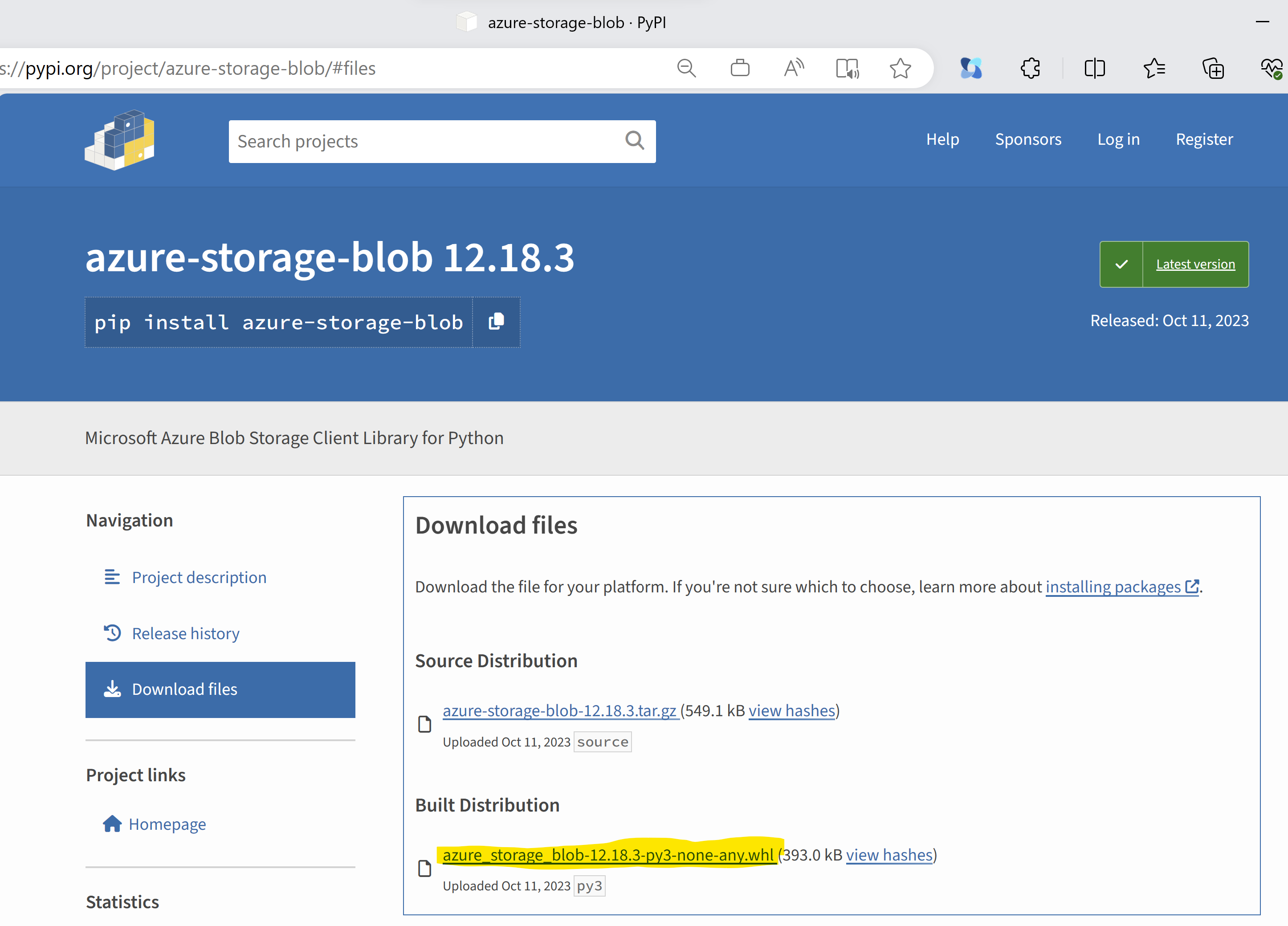The width and height of the screenshot is (1288, 926).
Task: Add page to favorites with star icon
Action: (x=901, y=68)
